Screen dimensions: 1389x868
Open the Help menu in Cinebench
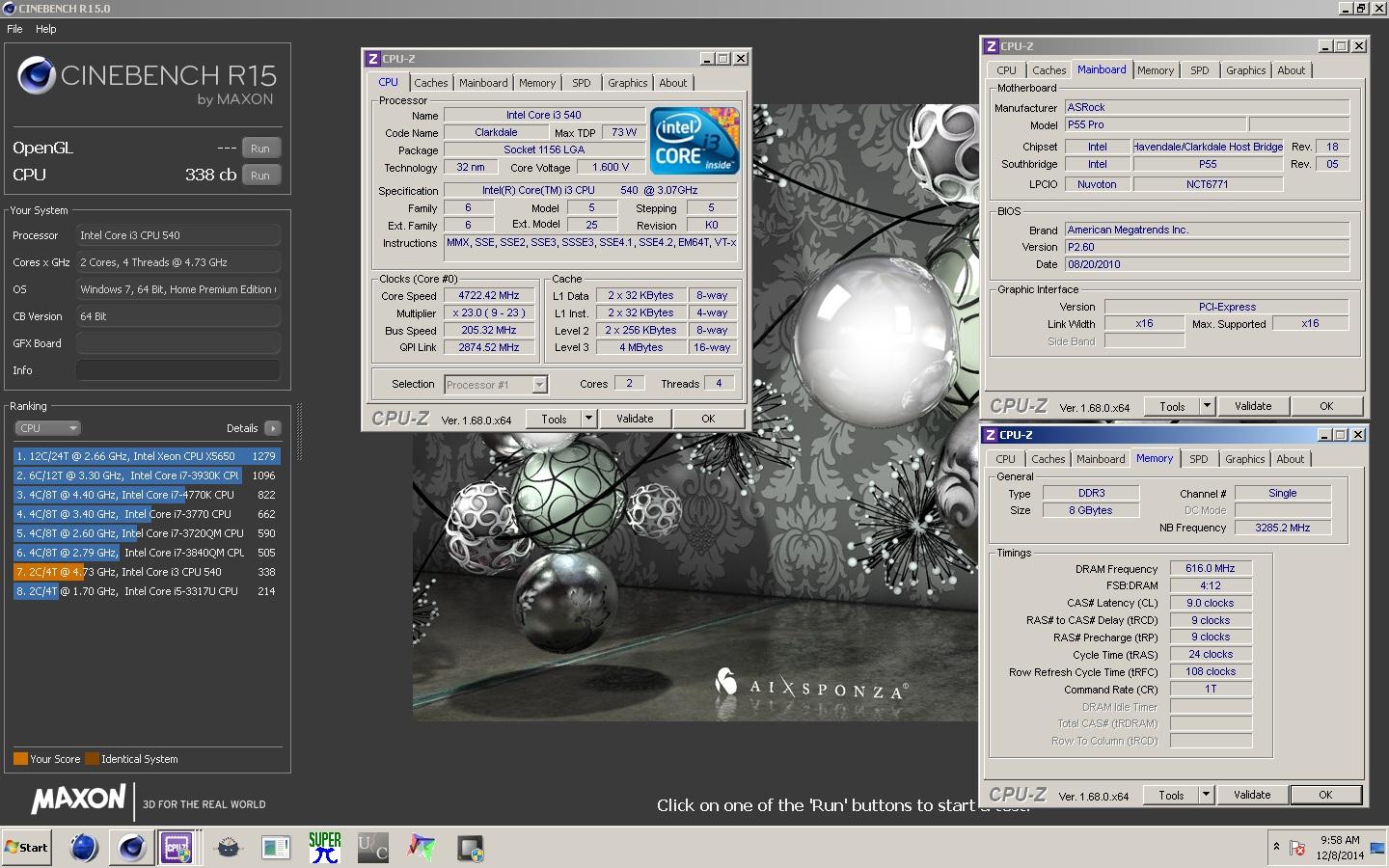coord(46,29)
